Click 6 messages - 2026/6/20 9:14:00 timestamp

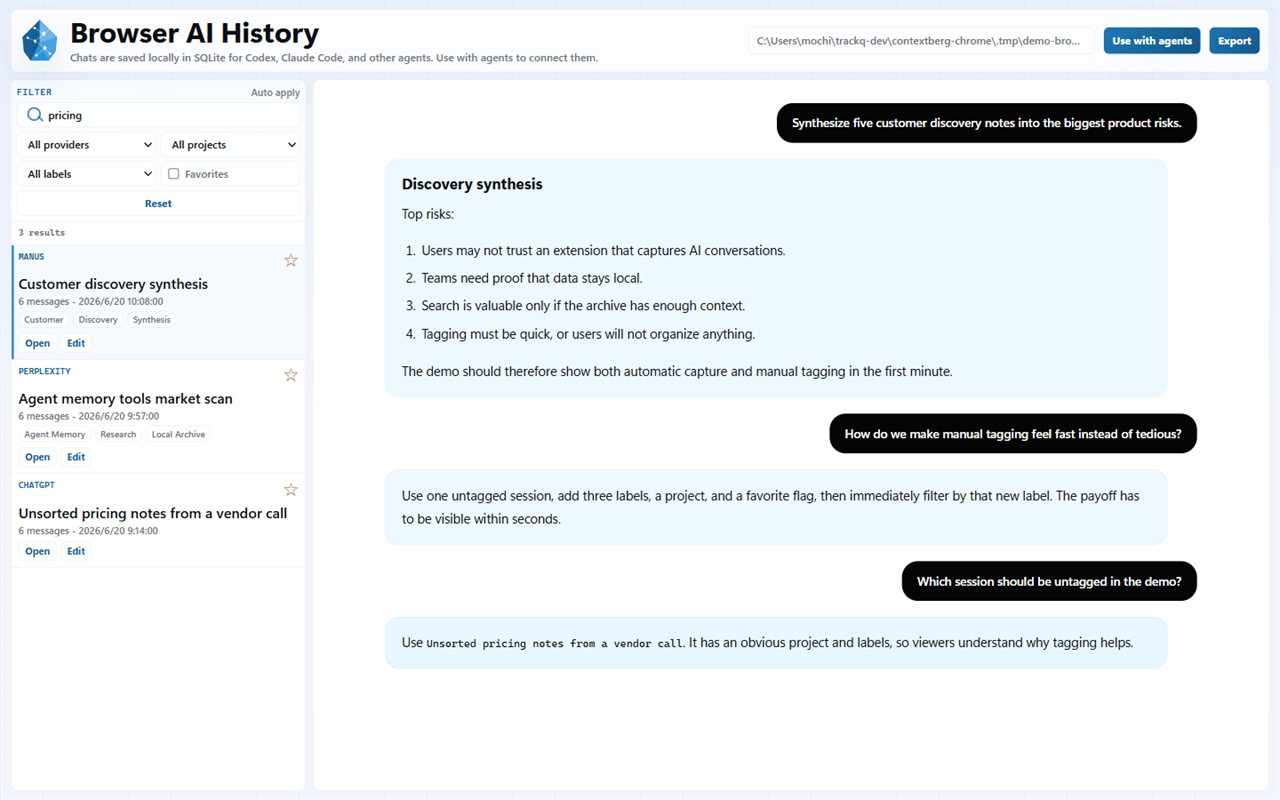[x=88, y=531]
